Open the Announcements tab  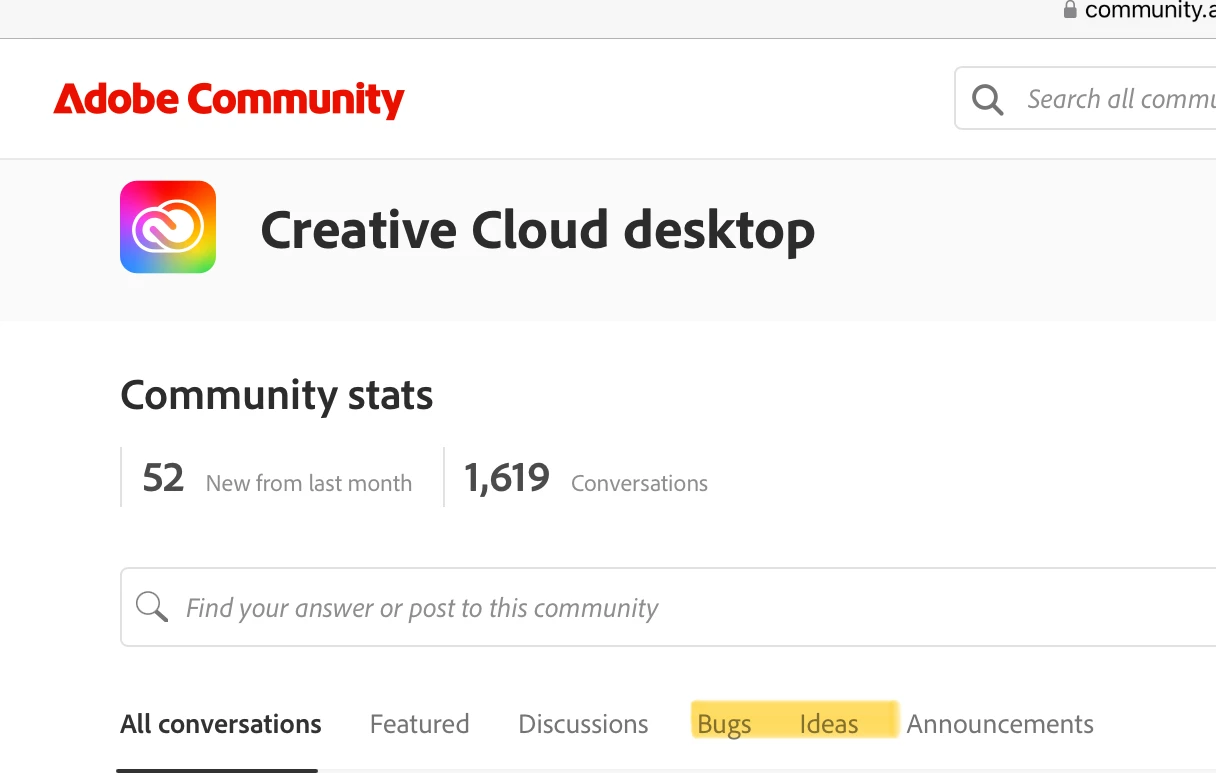click(x=1000, y=724)
